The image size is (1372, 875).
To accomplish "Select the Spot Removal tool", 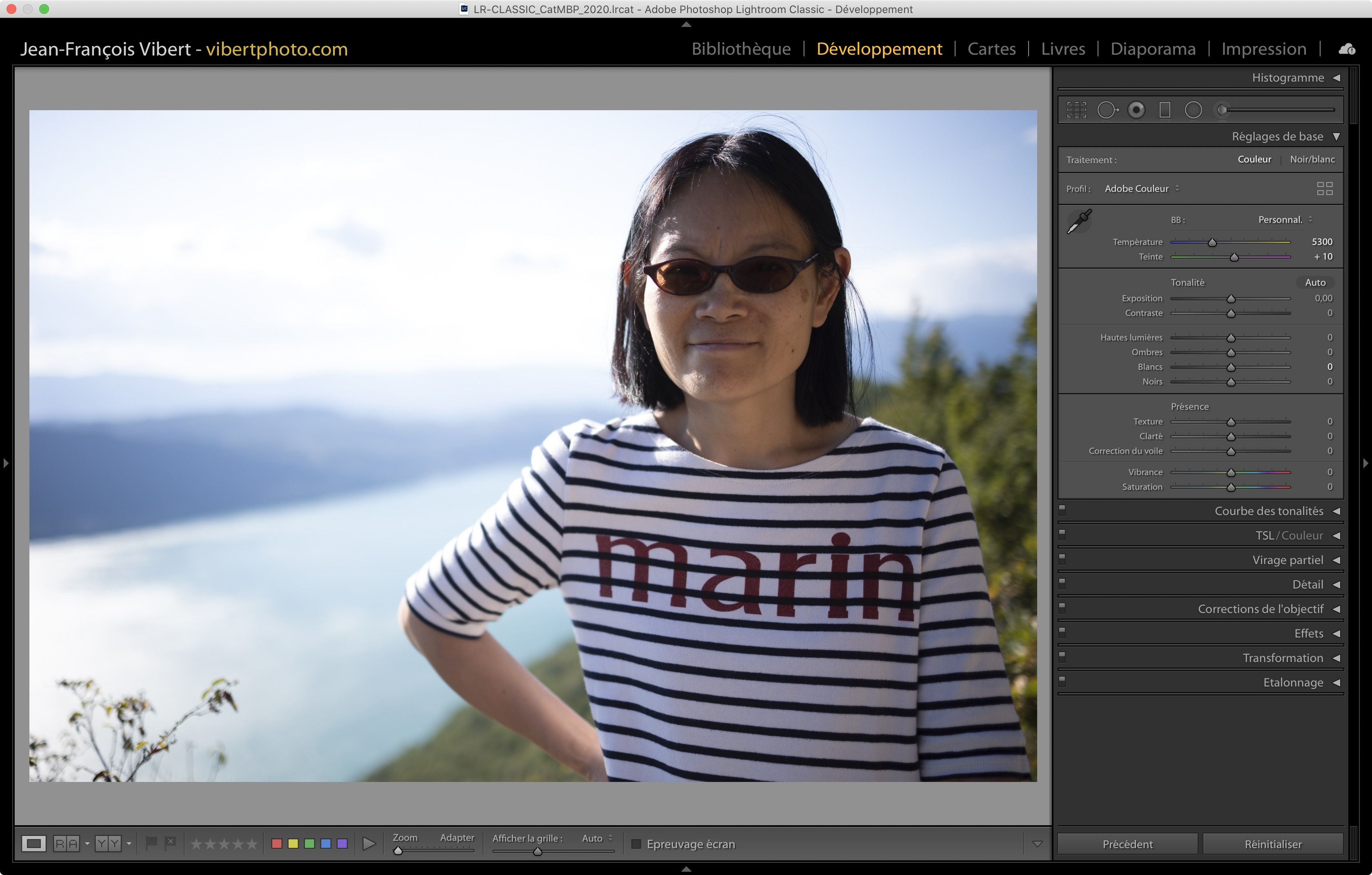I will coord(1107,110).
